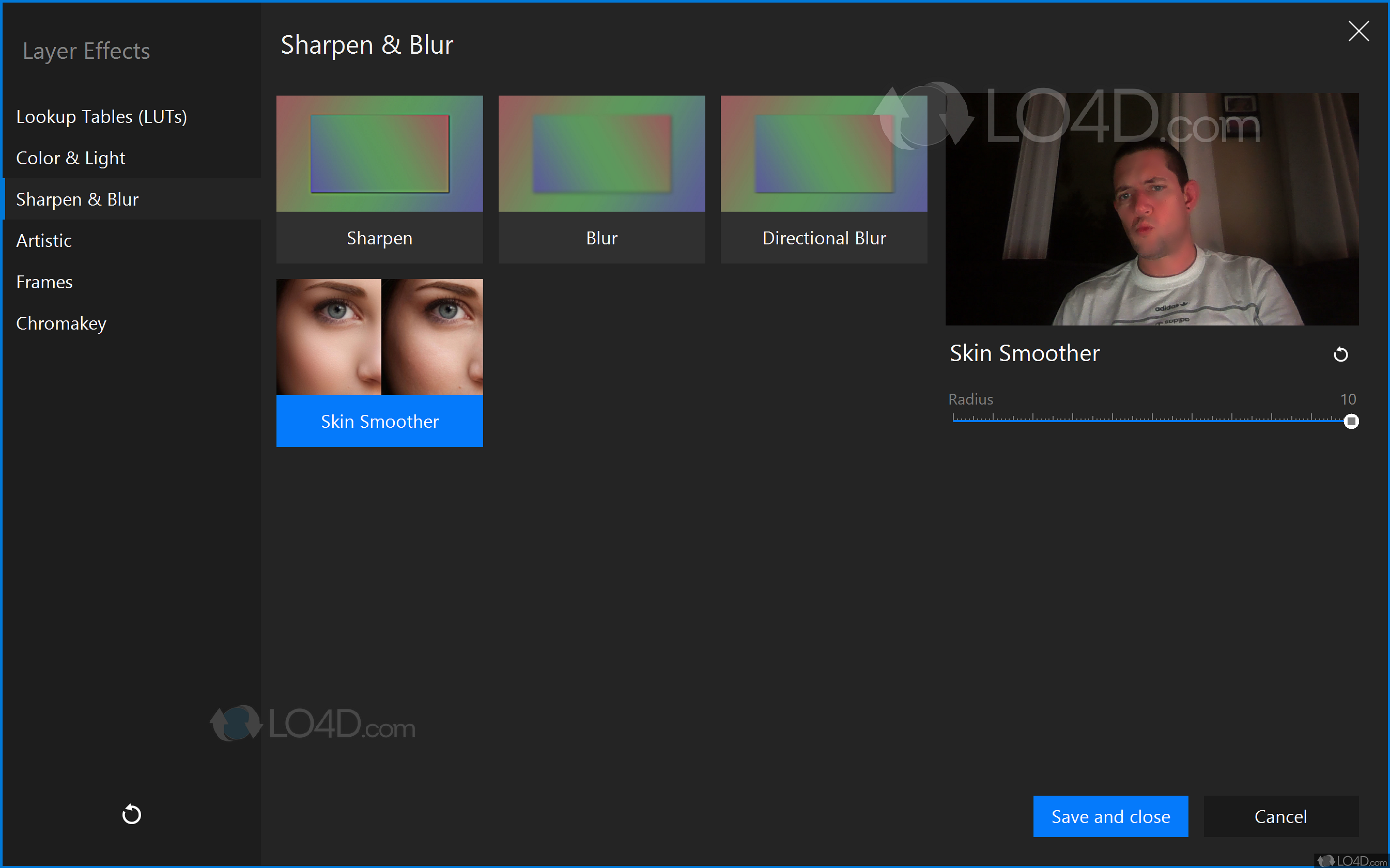Screen dimensions: 1390x868
Task: Select the Skin Smoother face thumbnail
Action: pos(379,337)
